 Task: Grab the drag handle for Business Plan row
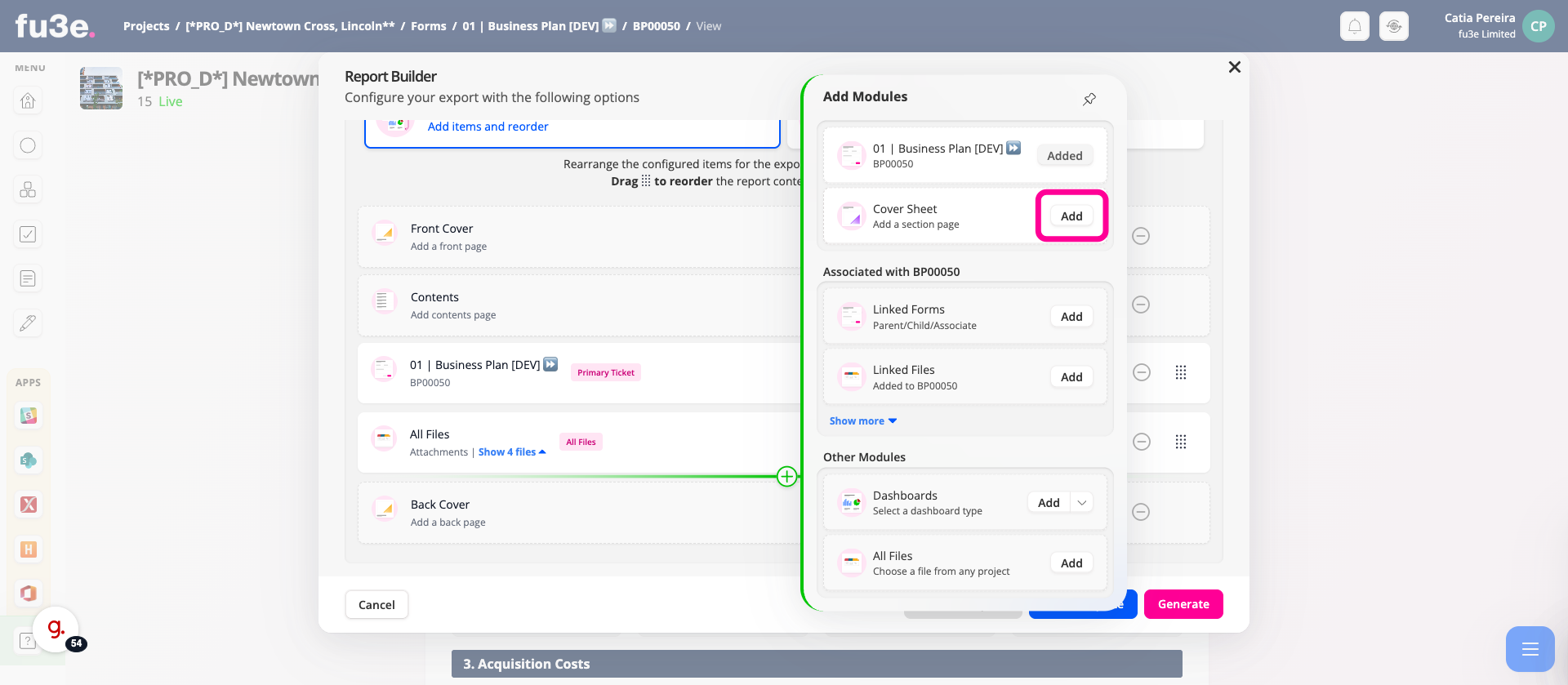pos(1181,372)
